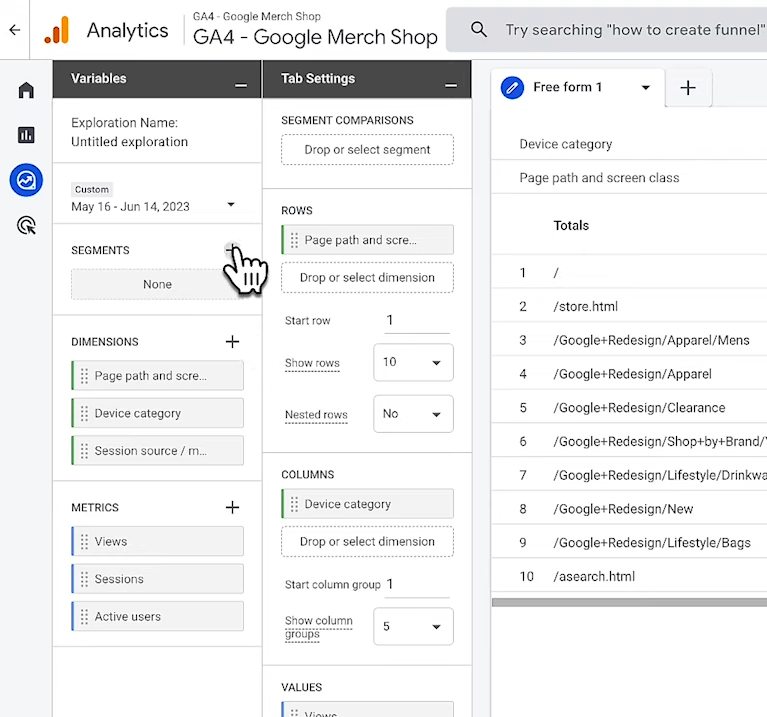Click the None segments placeholder
767x717 pixels.
tap(158, 284)
